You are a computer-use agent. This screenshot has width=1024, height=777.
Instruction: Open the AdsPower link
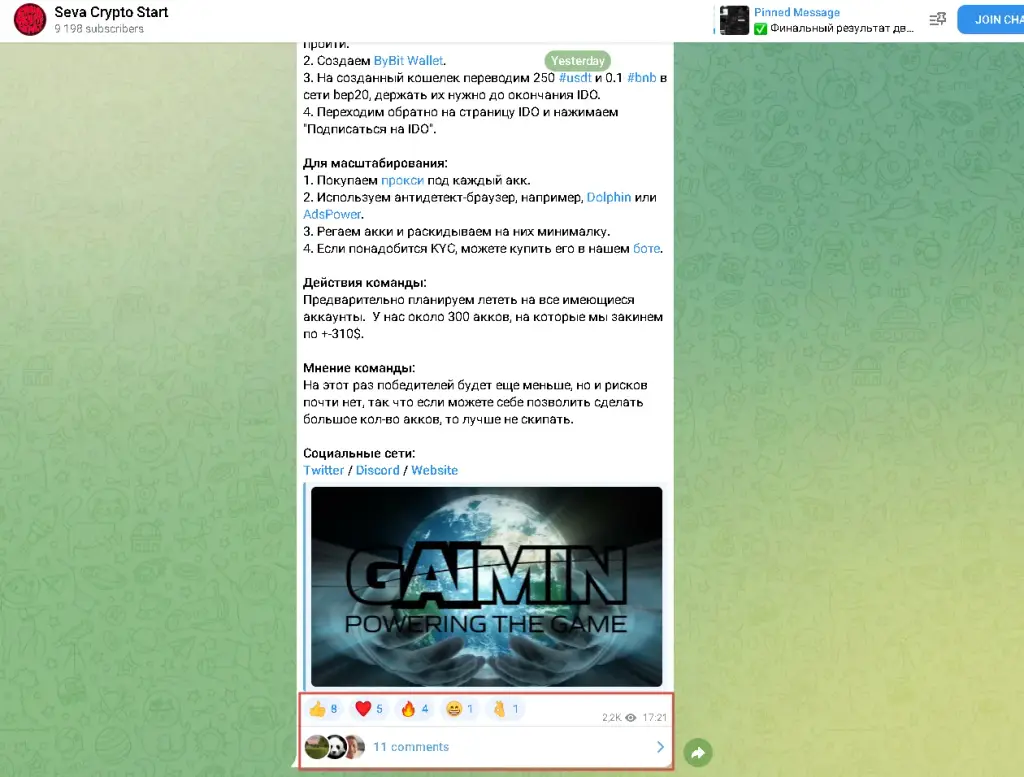(x=332, y=214)
